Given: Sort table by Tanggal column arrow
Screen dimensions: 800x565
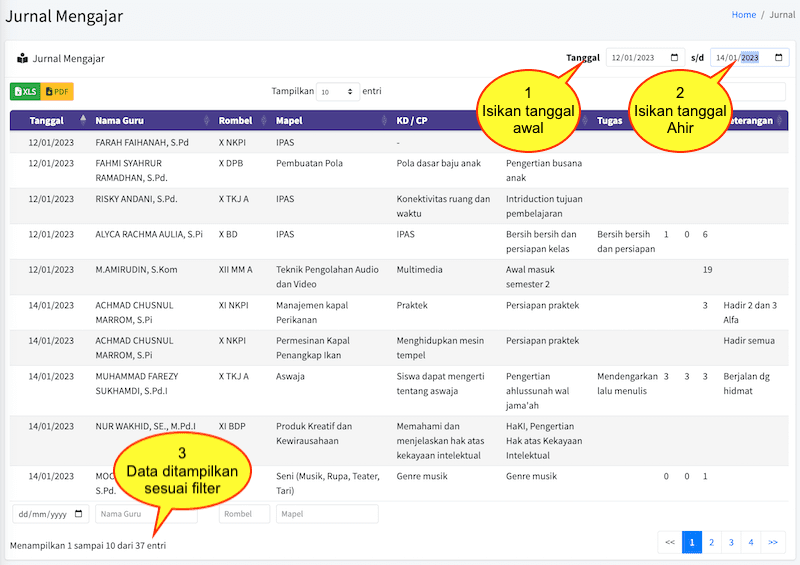Looking at the screenshot, I should click(x=83, y=120).
